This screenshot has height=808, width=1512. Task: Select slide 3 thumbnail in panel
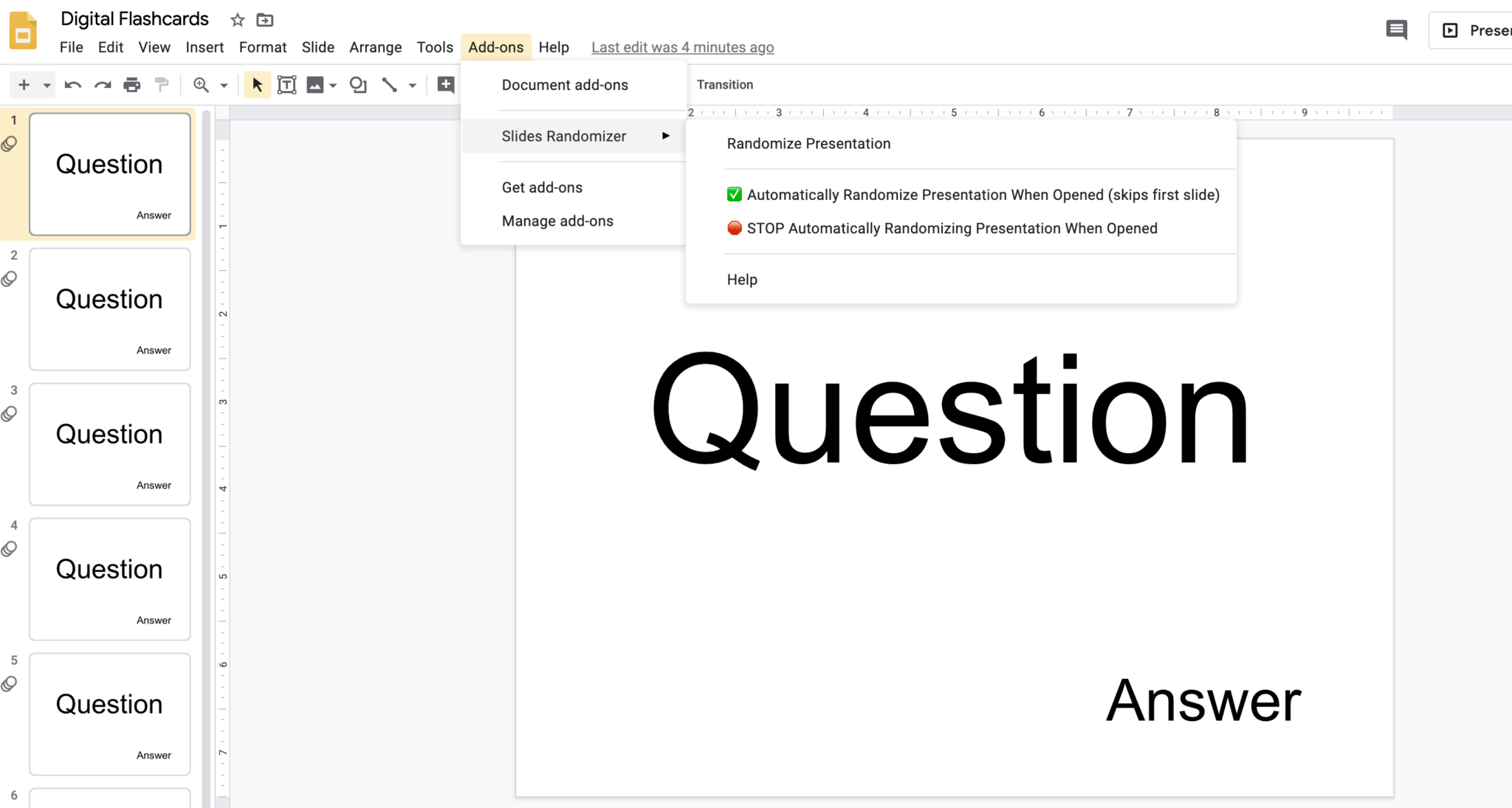[x=109, y=444]
